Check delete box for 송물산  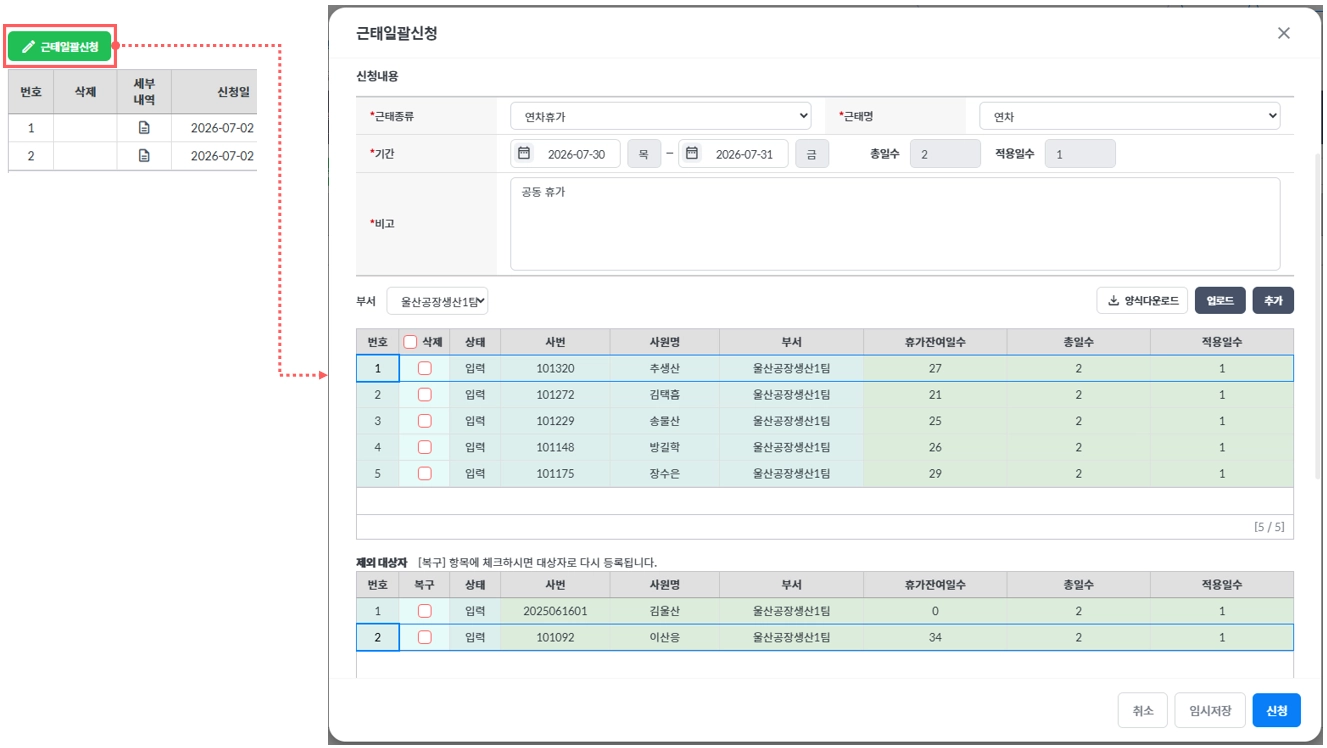pyautogui.click(x=425, y=421)
